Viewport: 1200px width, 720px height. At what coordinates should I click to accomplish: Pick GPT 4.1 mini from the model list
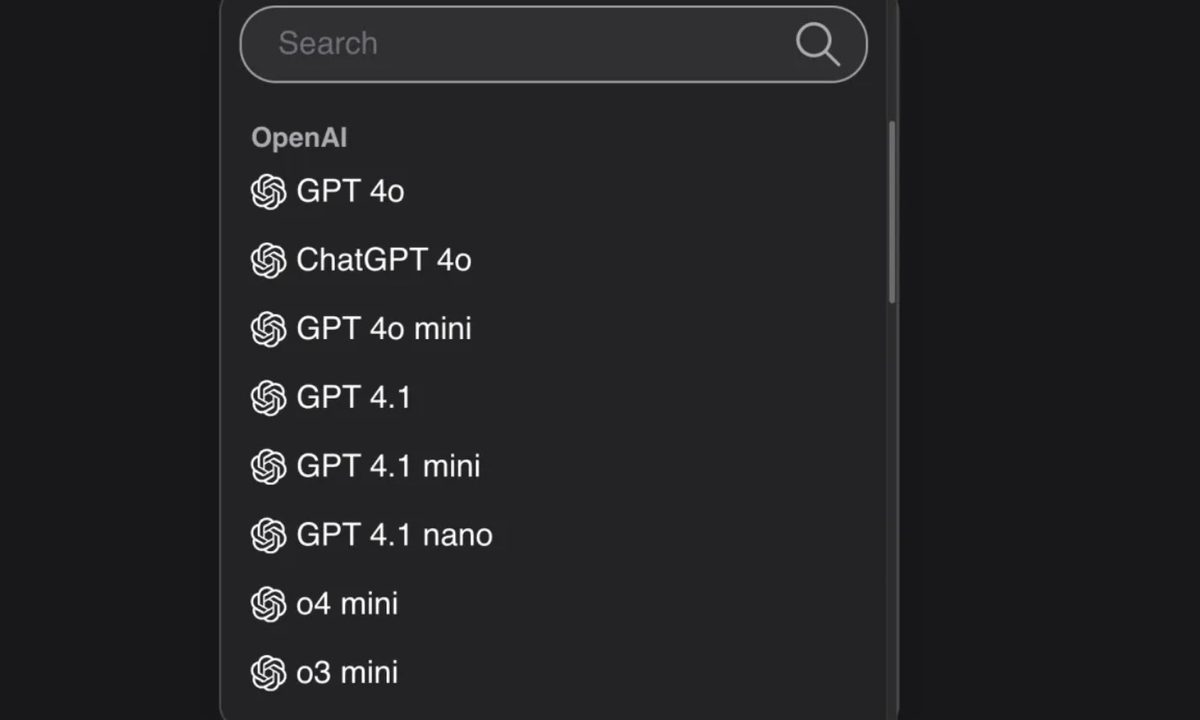[388, 466]
